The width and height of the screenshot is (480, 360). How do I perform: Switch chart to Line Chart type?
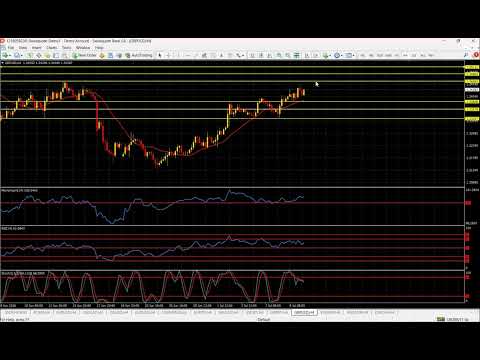point(270,55)
